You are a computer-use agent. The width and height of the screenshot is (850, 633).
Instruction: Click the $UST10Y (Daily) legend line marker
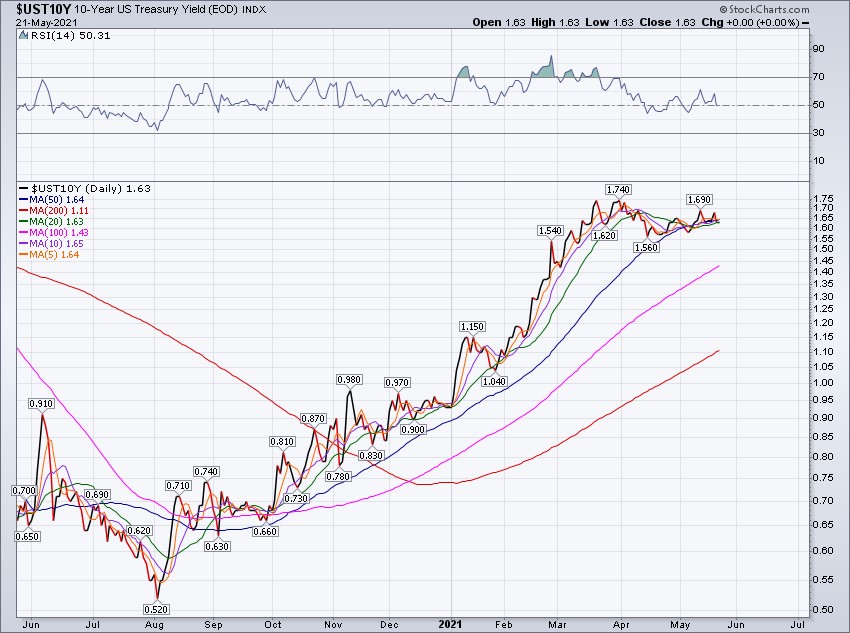pyautogui.click(x=23, y=188)
